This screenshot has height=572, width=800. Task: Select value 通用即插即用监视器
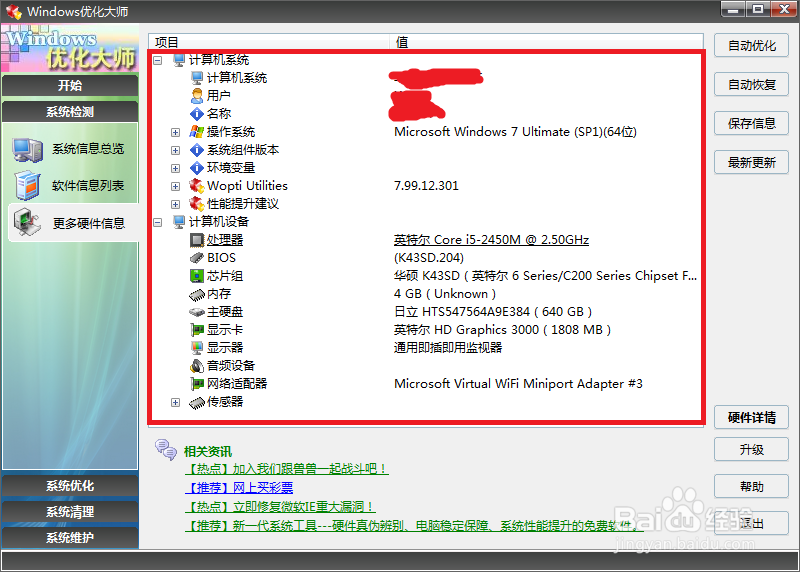pyautogui.click(x=448, y=348)
